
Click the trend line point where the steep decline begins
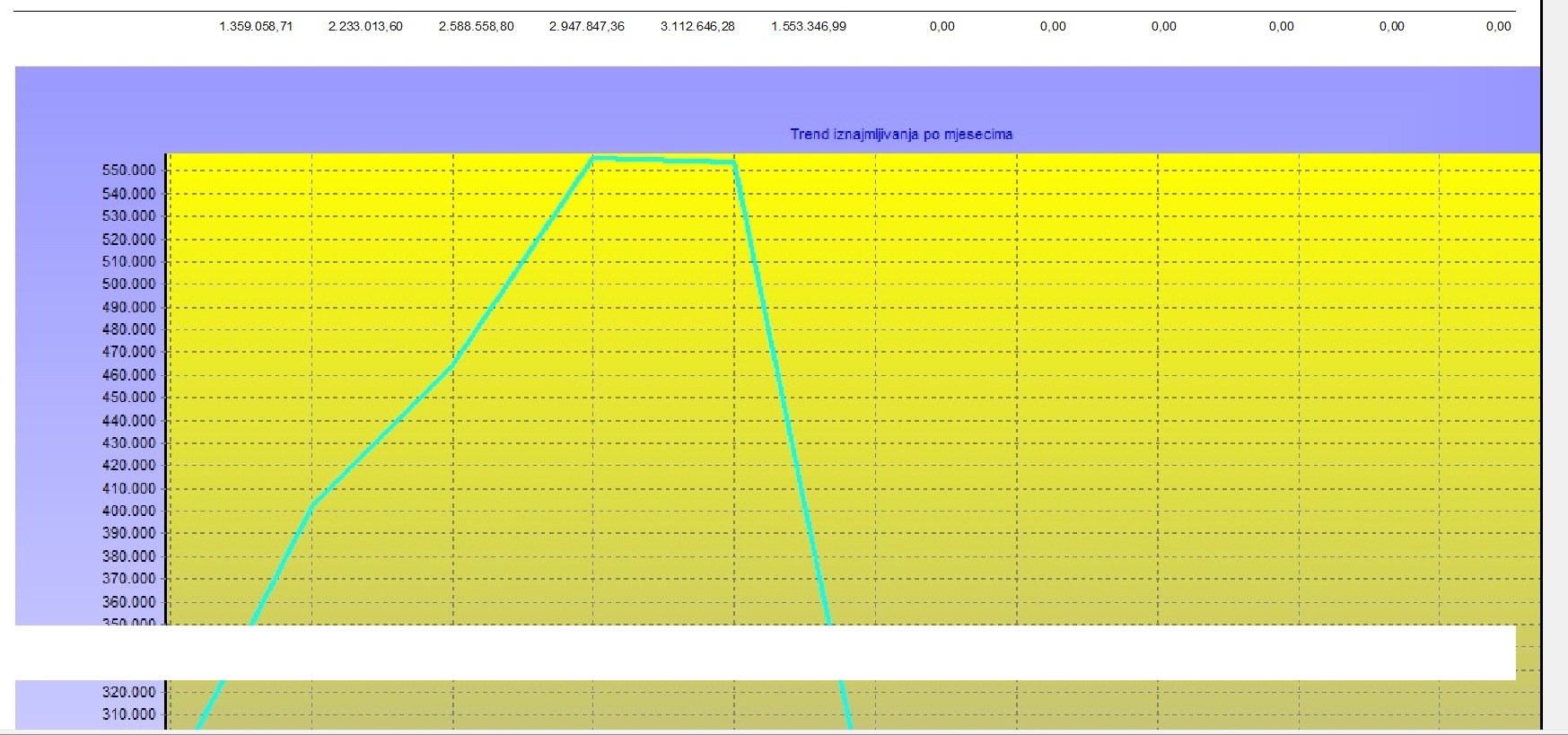click(734, 162)
